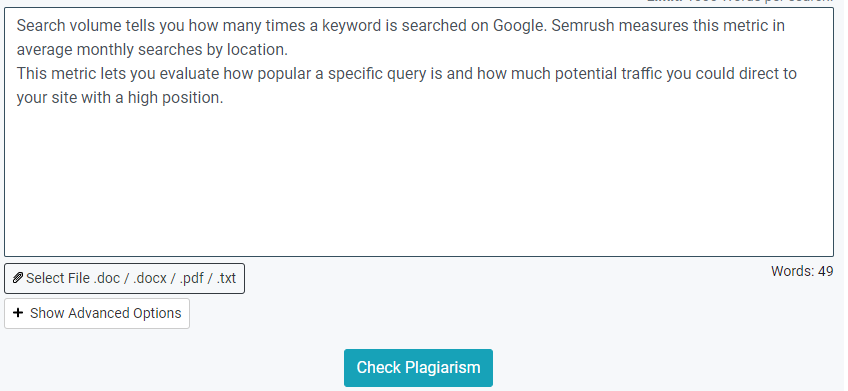Place the cursor on the word "Google"

tap(518, 25)
